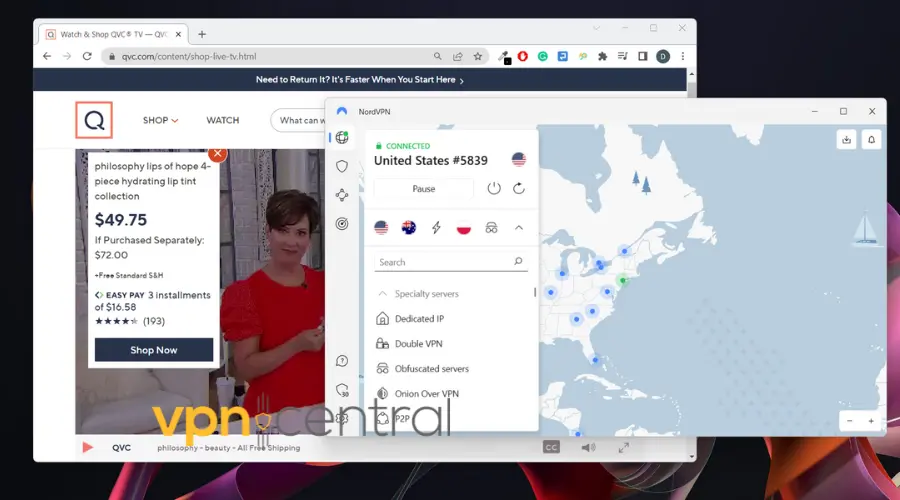Viewport: 900px width, 500px height.
Task: Zoom in the NordVPN map with plus
Action: pos(871,421)
